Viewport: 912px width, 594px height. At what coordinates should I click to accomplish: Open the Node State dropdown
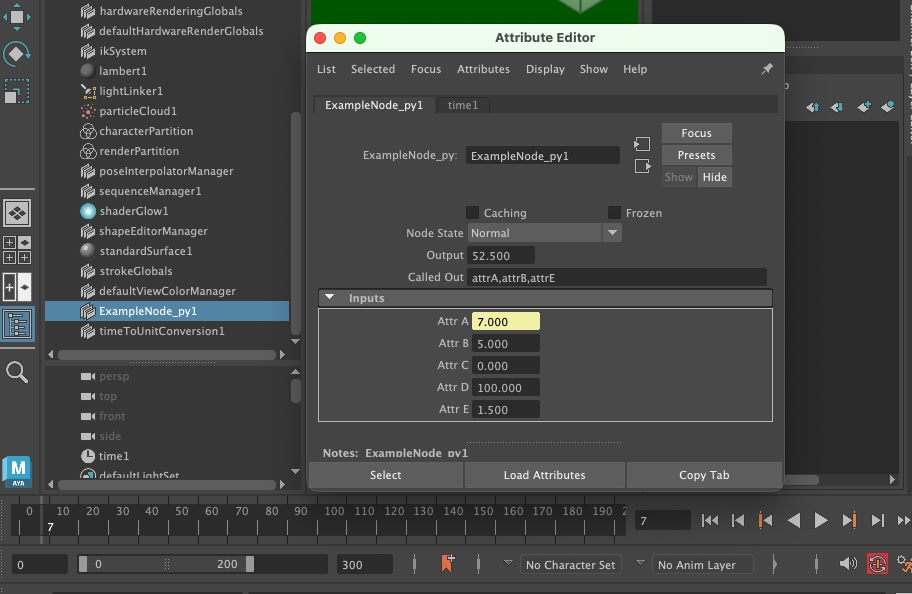click(545, 233)
